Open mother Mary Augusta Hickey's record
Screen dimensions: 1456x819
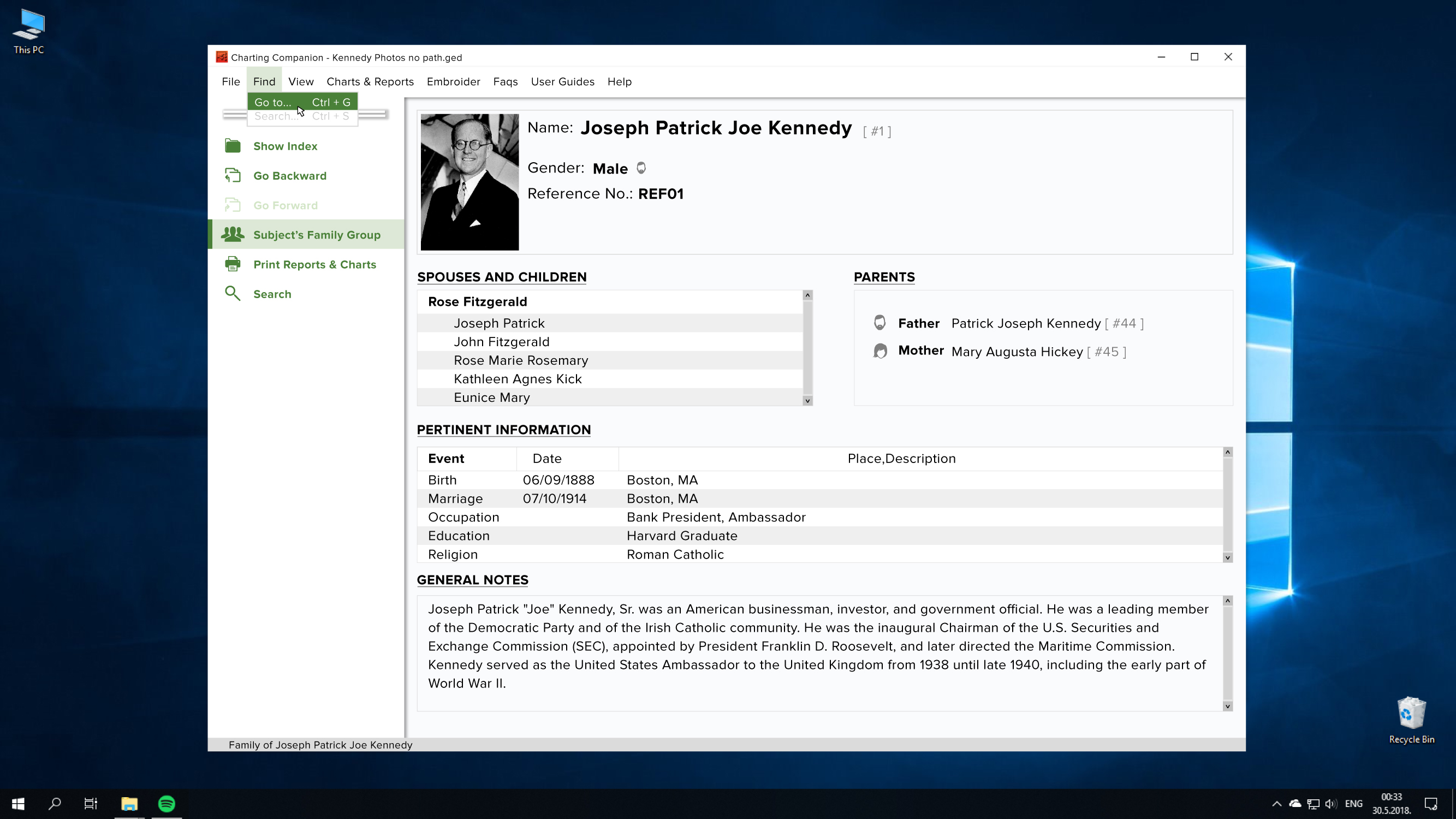(x=1017, y=352)
